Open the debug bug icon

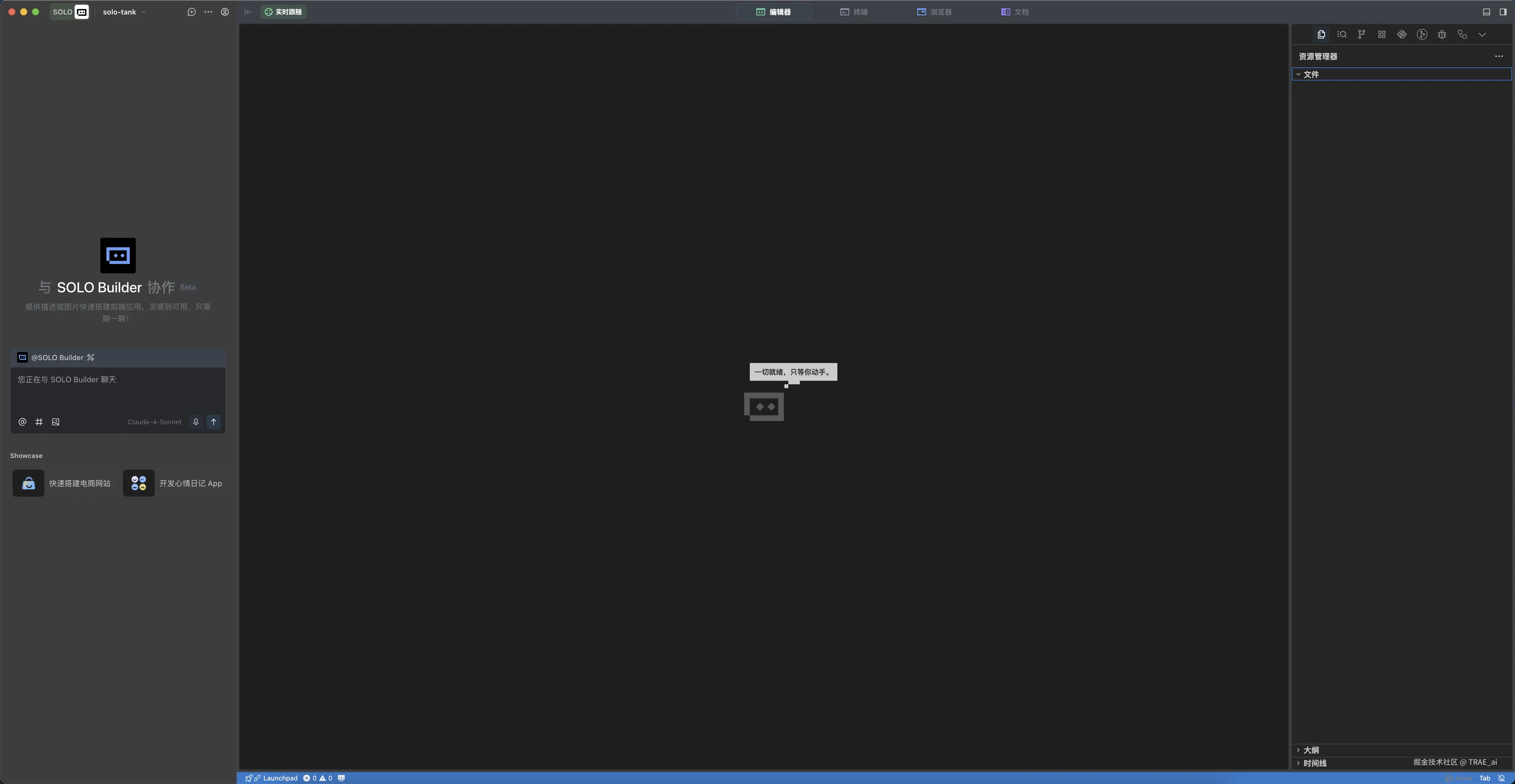pos(1442,35)
